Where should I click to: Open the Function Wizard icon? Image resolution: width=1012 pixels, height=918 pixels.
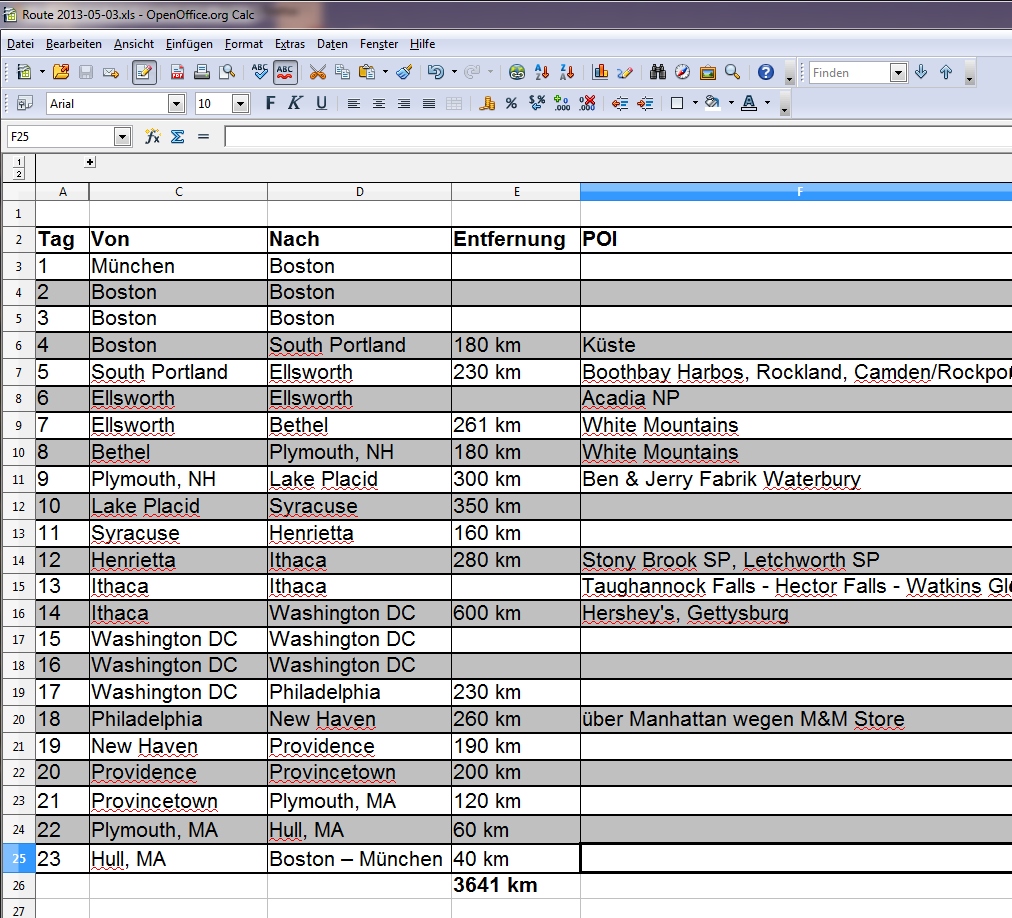point(153,136)
